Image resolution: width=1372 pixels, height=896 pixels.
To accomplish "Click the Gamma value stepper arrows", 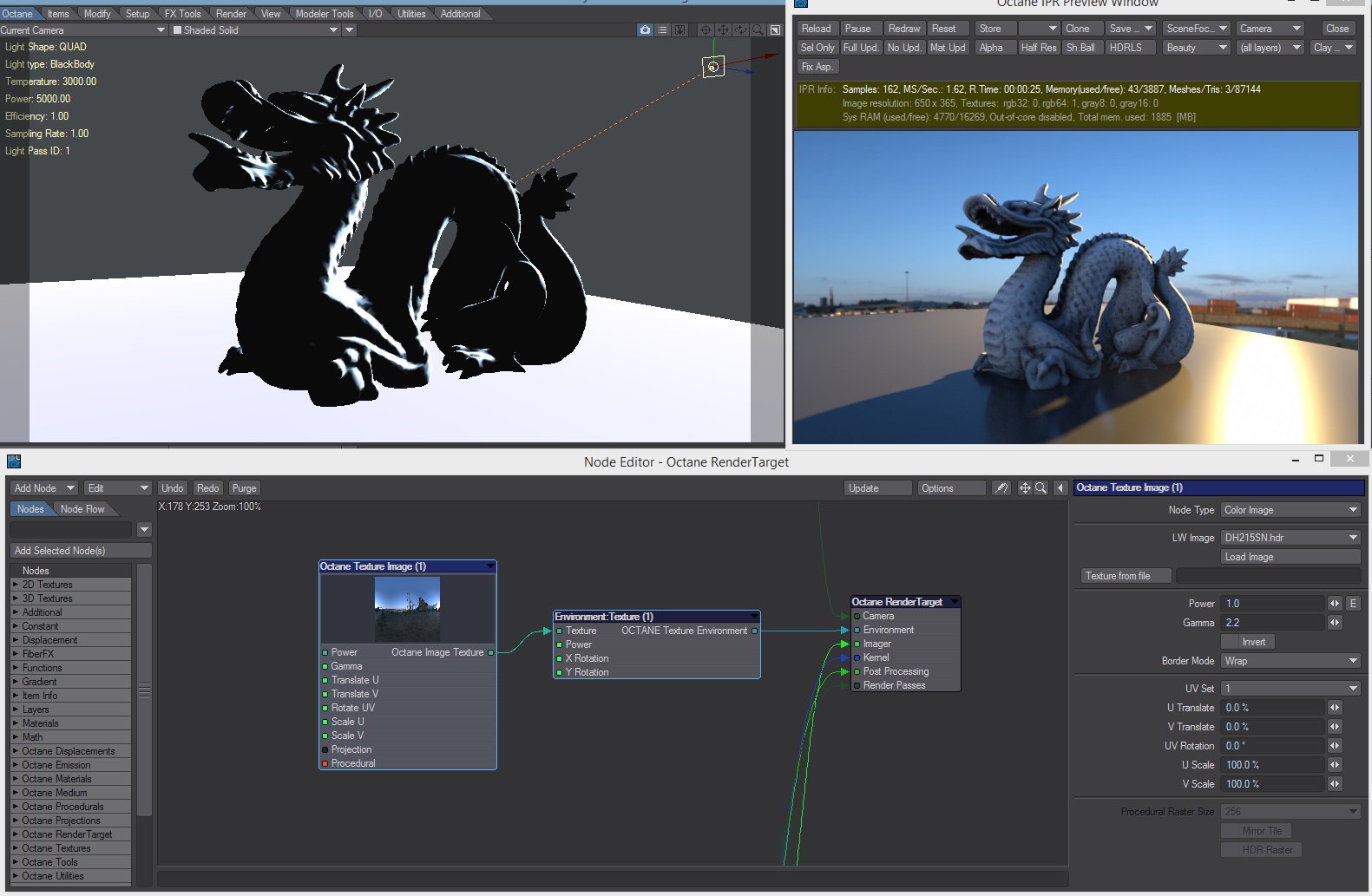I will click(1335, 623).
